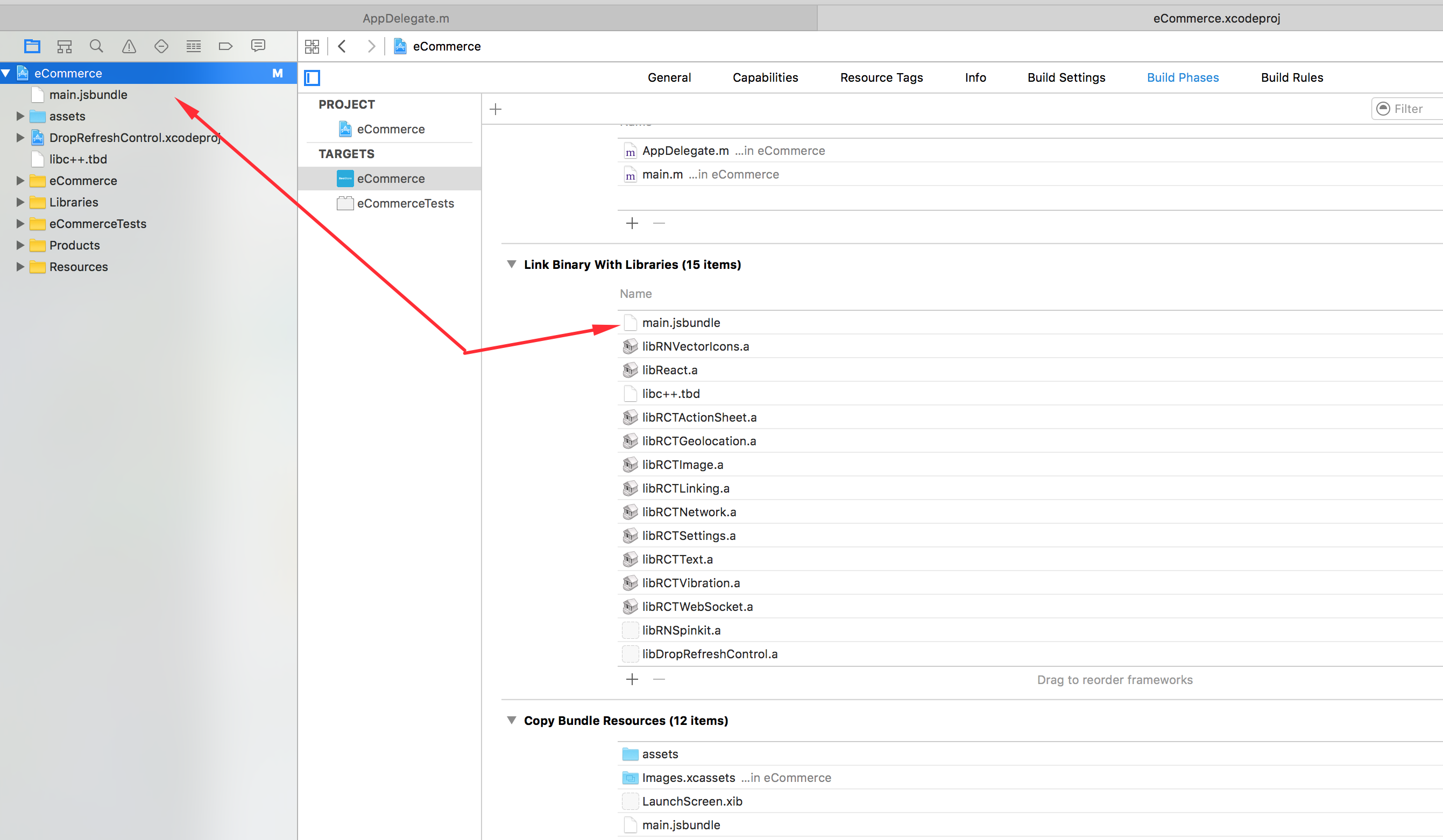
Task: Click the plus under Compile Sources list
Action: [x=632, y=223]
